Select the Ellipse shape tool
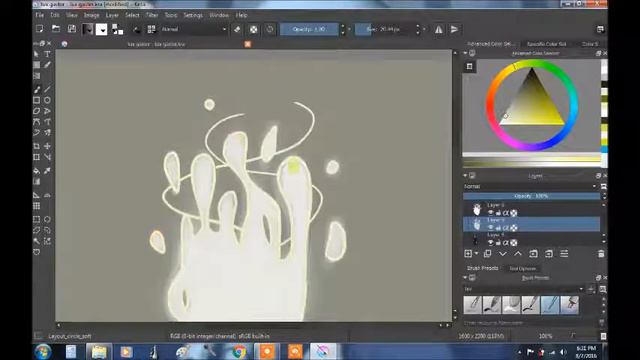 [47, 100]
